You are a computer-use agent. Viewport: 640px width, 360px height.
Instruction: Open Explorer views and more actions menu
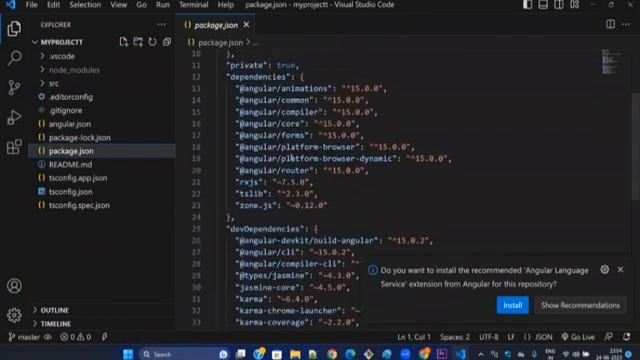162,24
